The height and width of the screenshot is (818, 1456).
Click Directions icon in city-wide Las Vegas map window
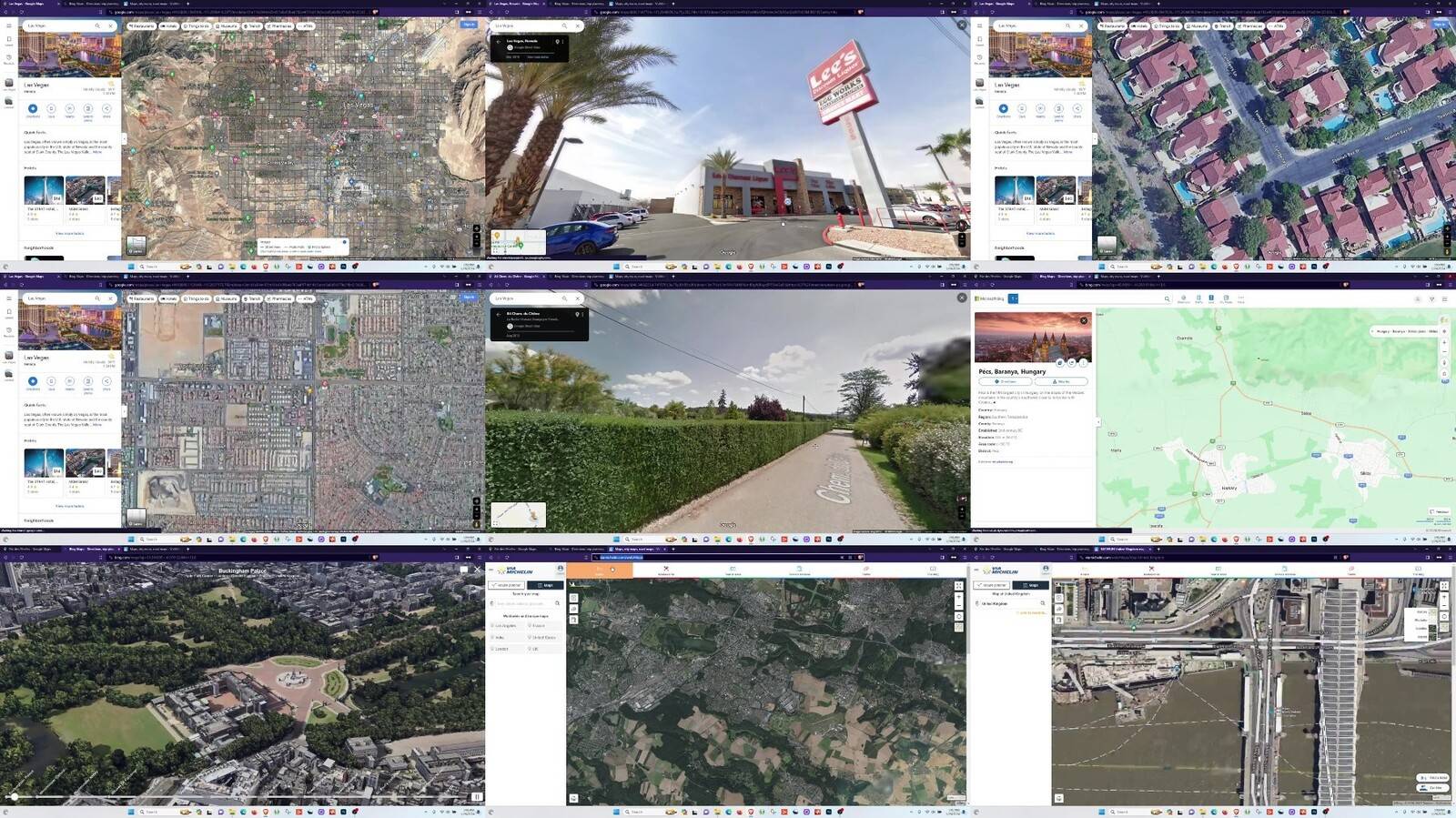point(33,109)
